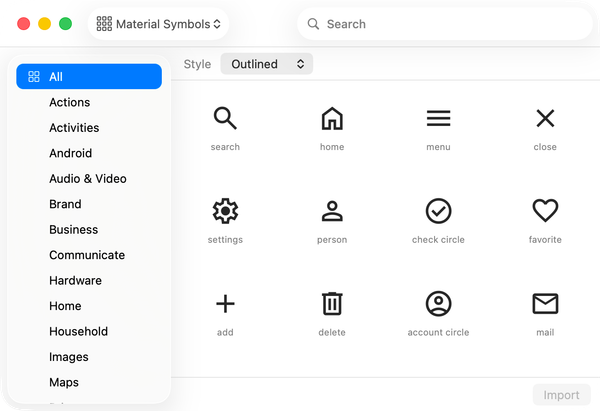This screenshot has width=600, height=411.
Task: Click the Import button
Action: pyautogui.click(x=561, y=395)
